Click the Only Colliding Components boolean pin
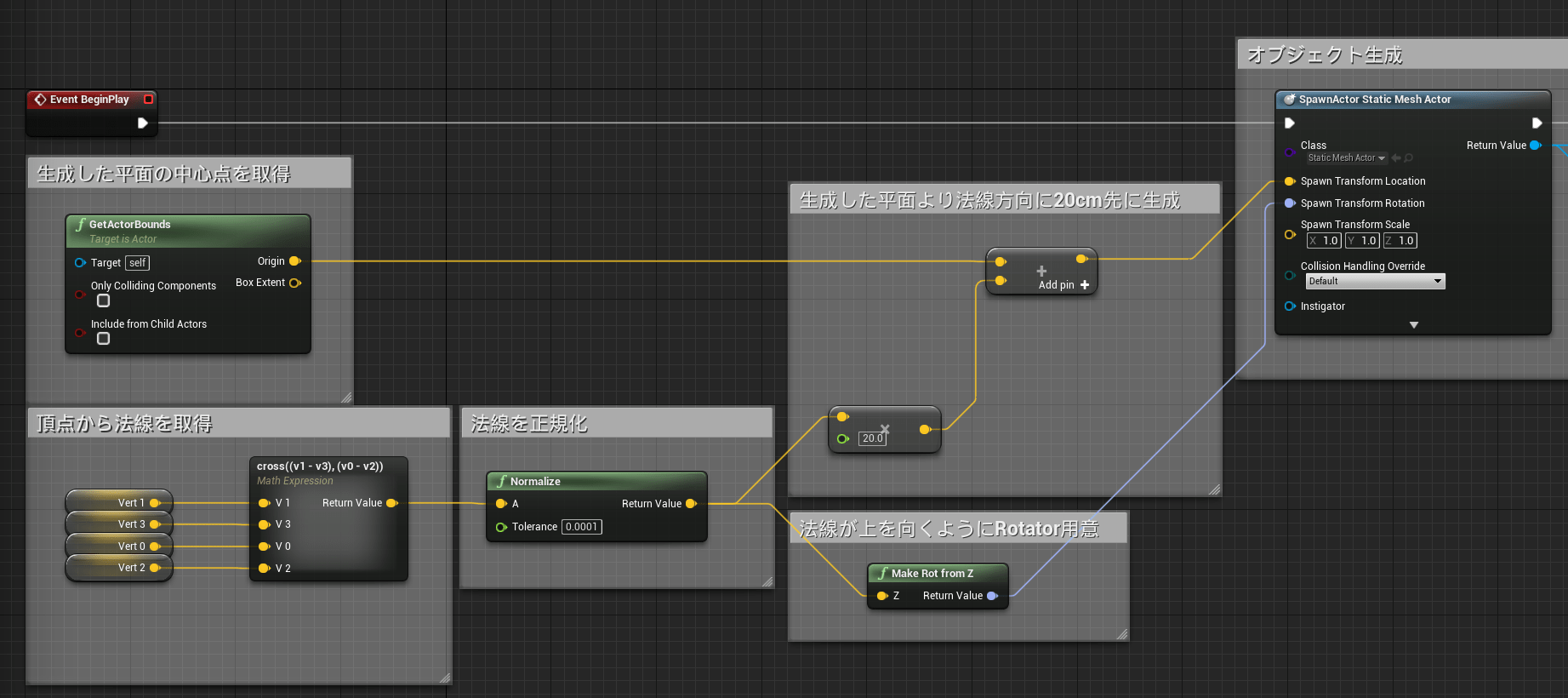The width and height of the screenshot is (1568, 698). pyautogui.click(x=80, y=295)
